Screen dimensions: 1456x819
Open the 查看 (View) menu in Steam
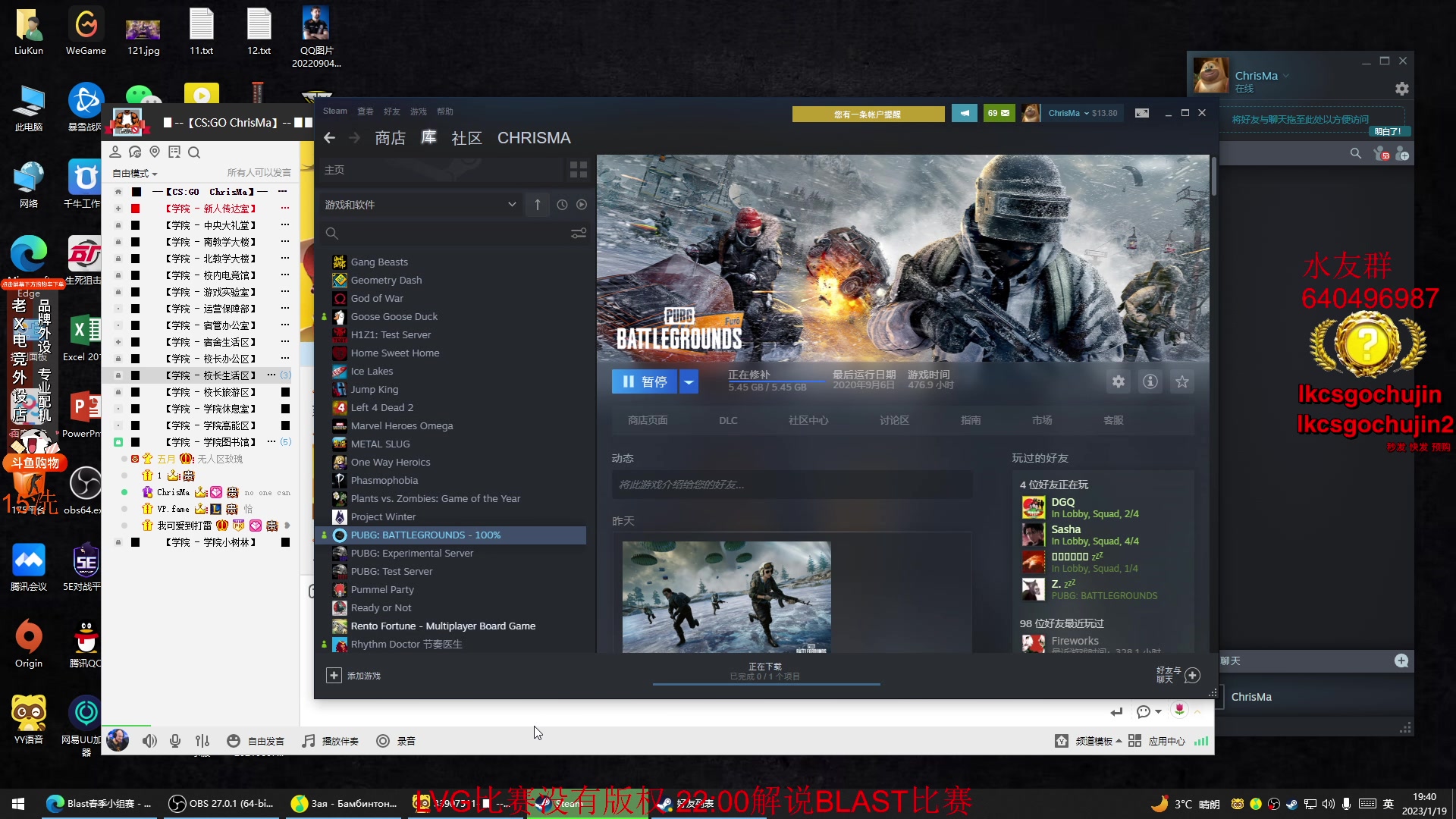pos(366,111)
